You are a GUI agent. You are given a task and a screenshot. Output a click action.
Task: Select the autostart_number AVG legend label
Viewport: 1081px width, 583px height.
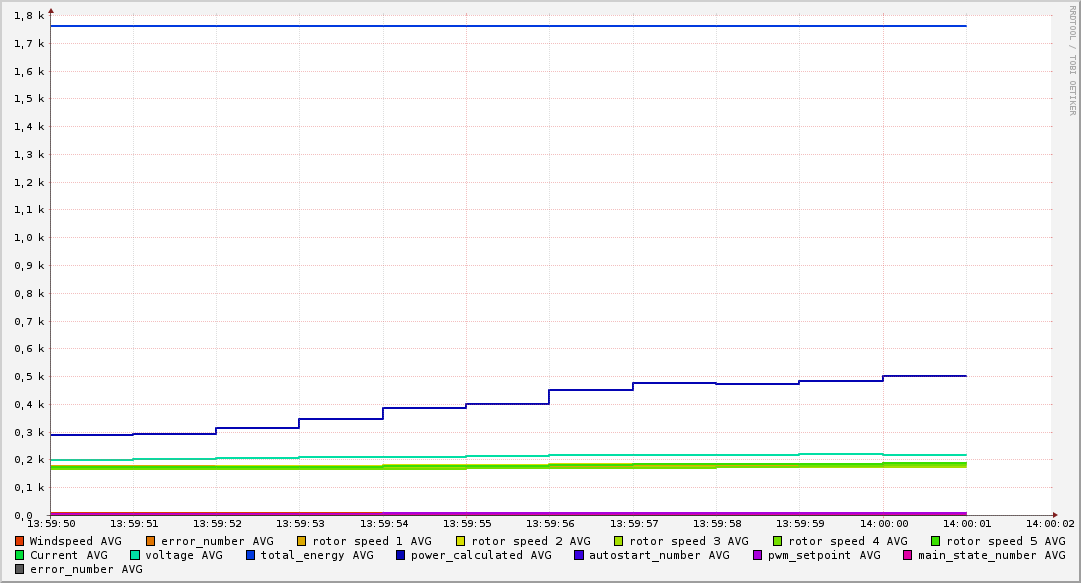tap(659, 555)
